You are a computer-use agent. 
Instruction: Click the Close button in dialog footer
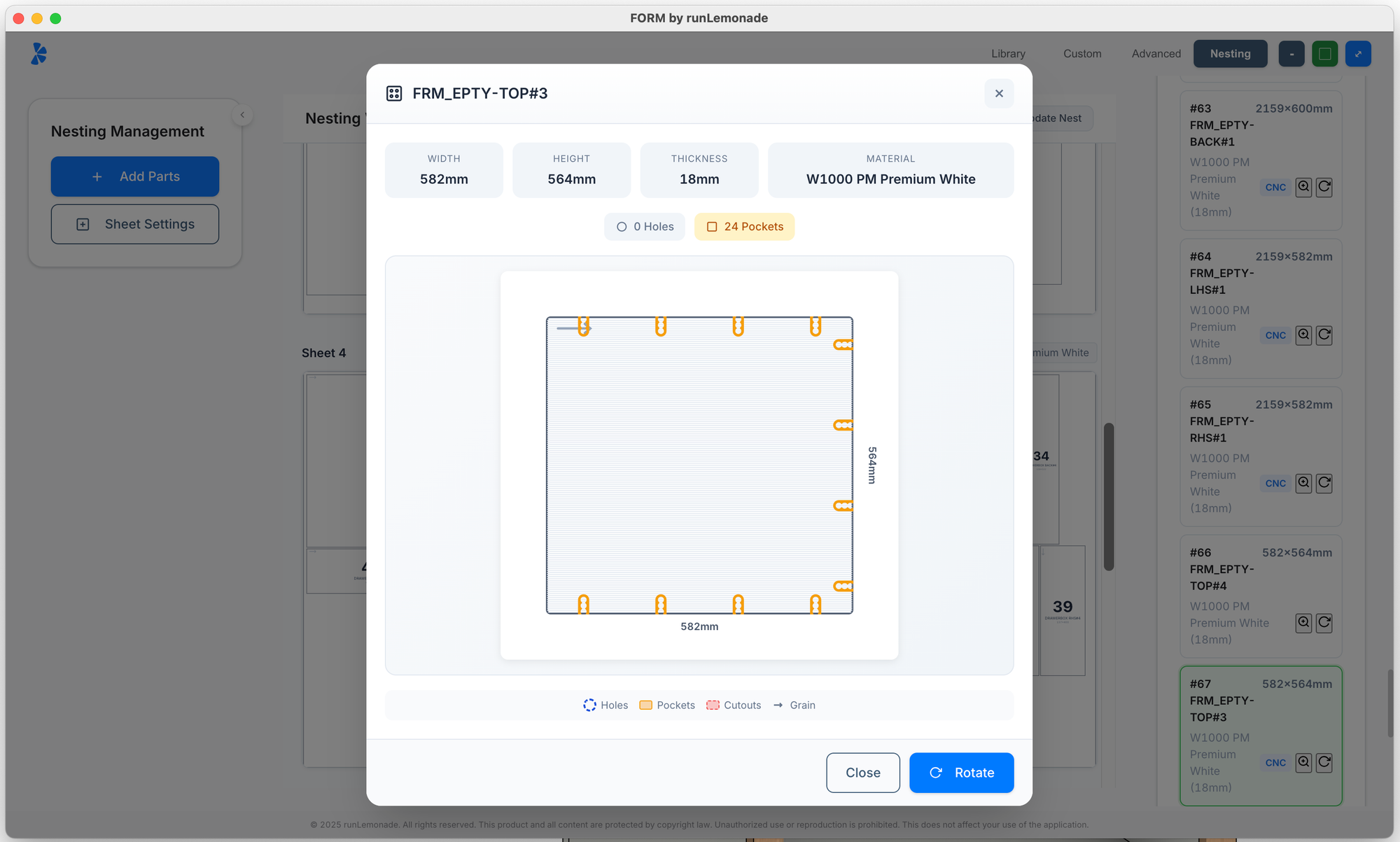pyautogui.click(x=862, y=773)
